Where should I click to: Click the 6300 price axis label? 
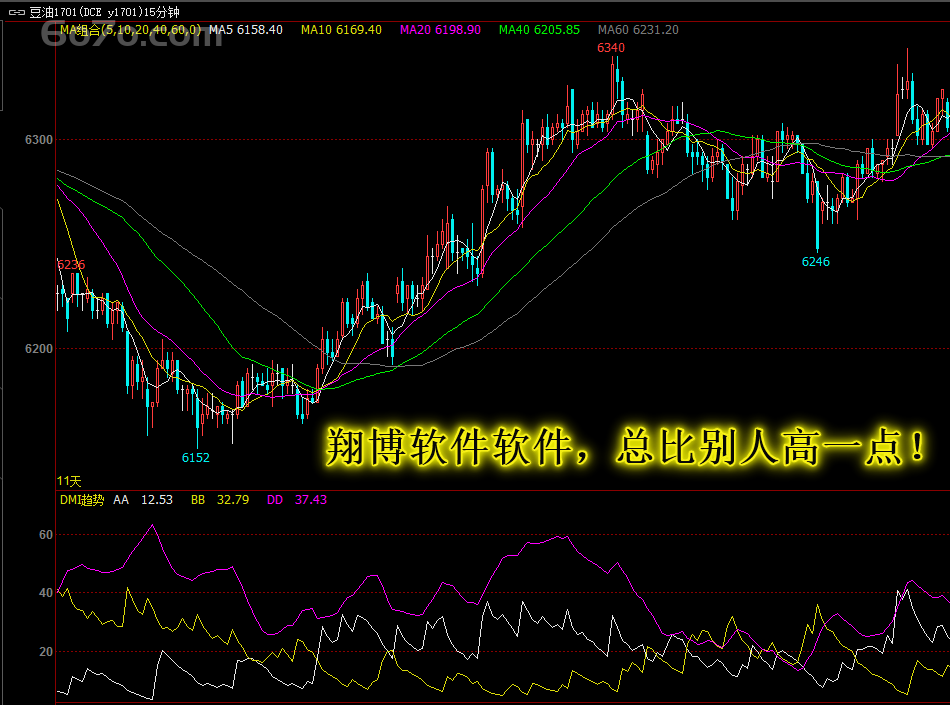click(x=39, y=140)
